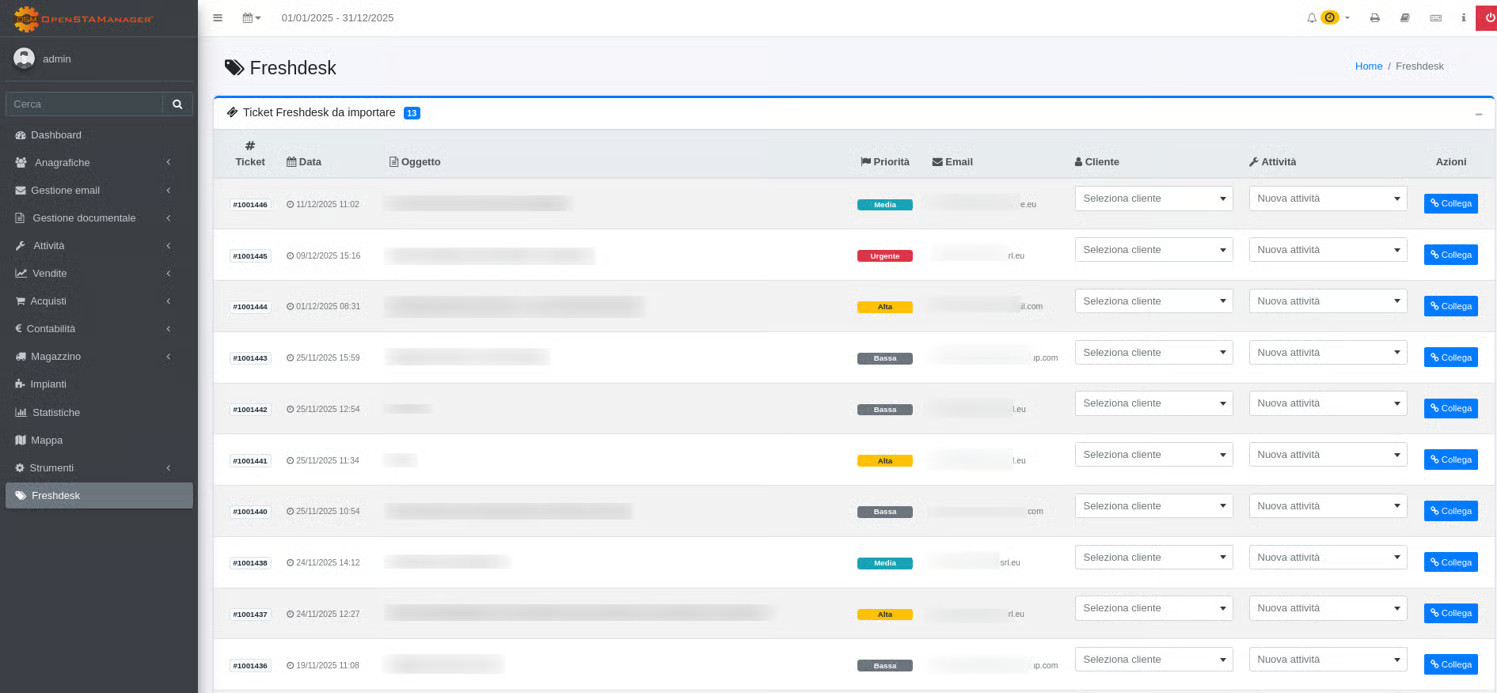Click the printer icon in the top bar
Viewport: 1497px width, 693px height.
pyautogui.click(x=1375, y=18)
